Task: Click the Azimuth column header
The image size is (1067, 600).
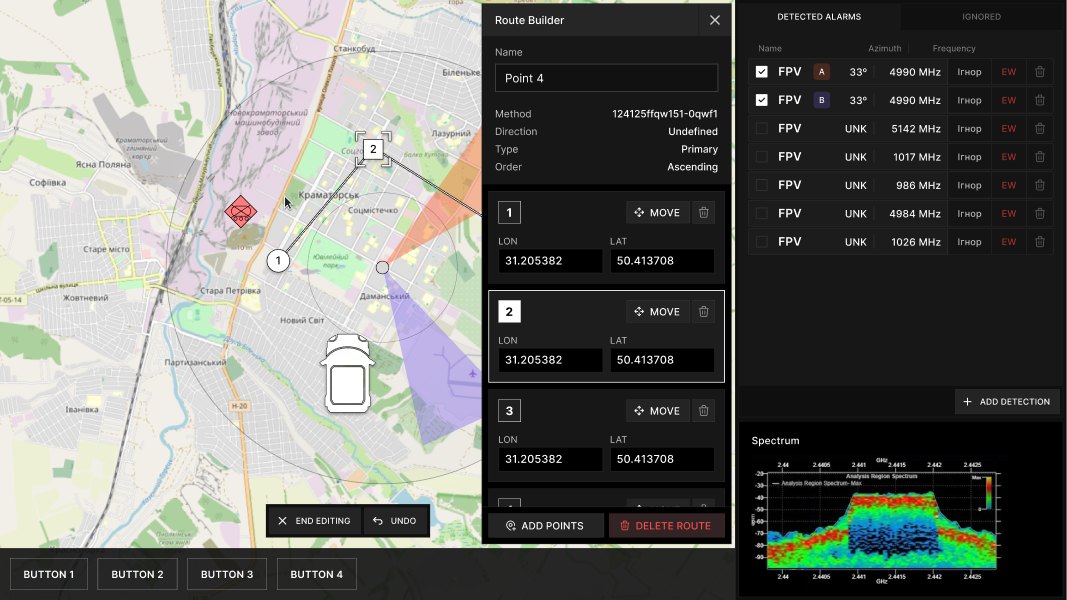Action: [x=884, y=48]
